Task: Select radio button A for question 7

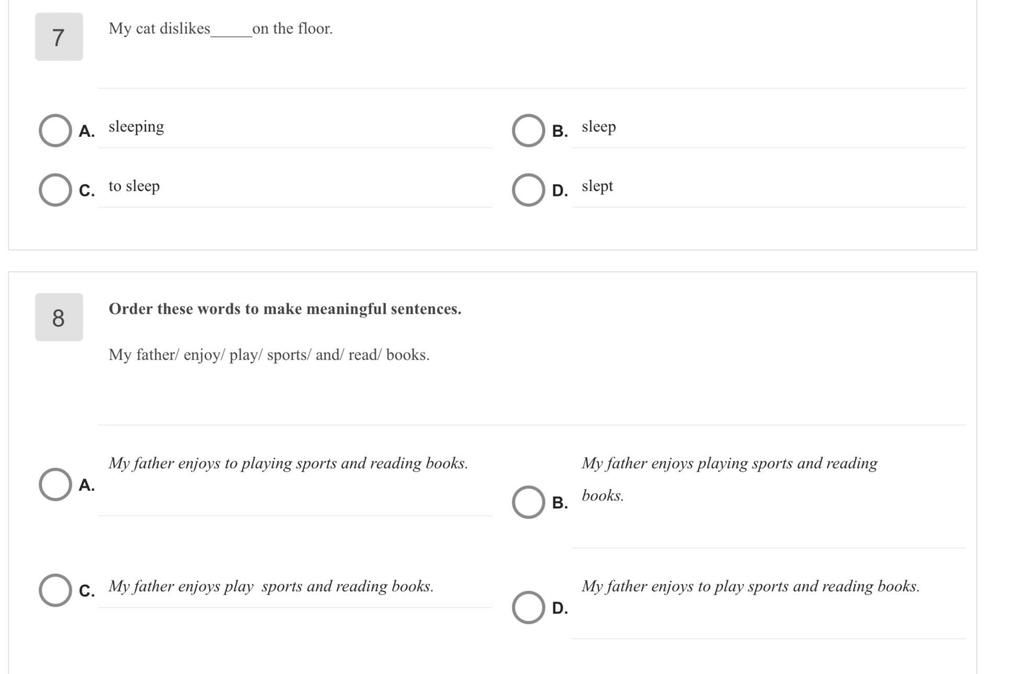Action: (x=55, y=131)
